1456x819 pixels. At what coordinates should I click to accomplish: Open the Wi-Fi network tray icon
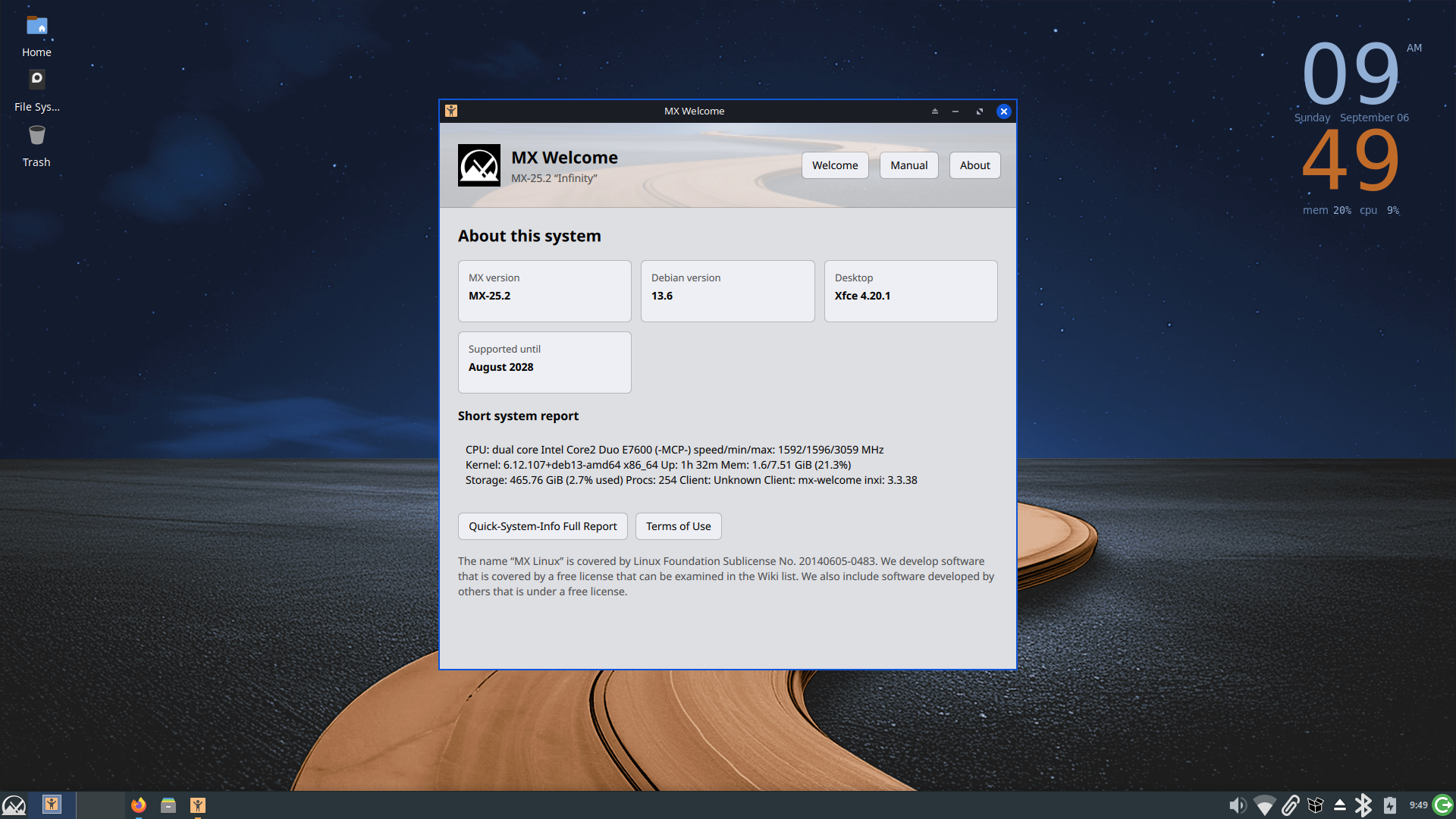point(1264,805)
